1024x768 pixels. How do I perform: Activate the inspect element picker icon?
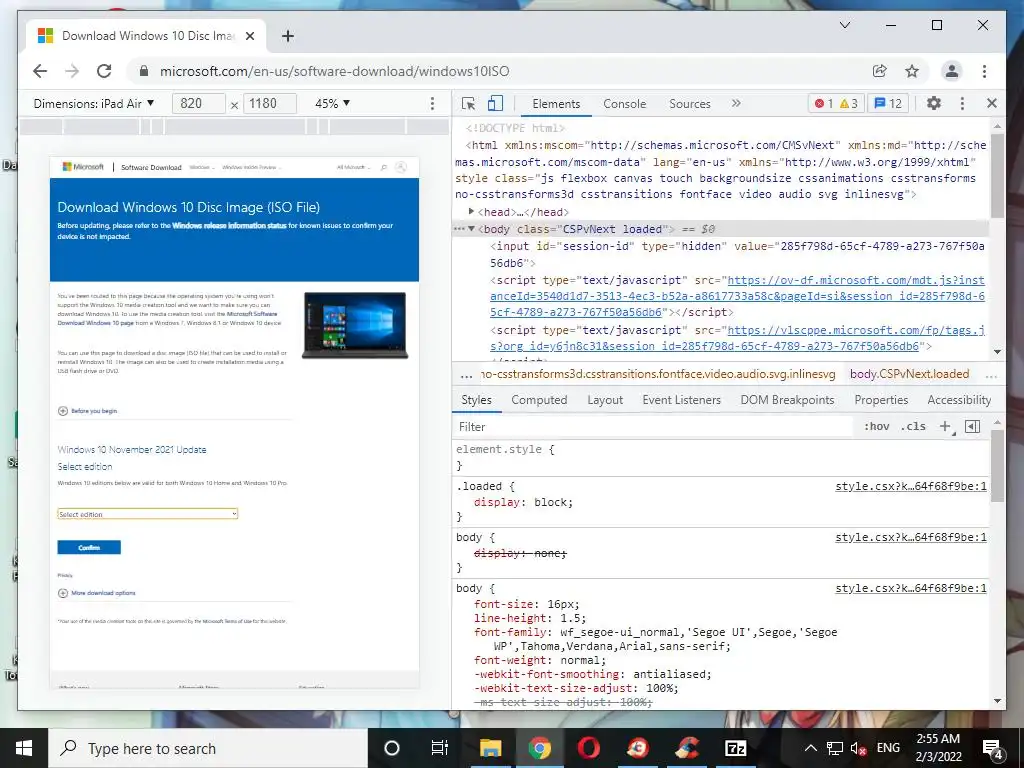[468, 104]
